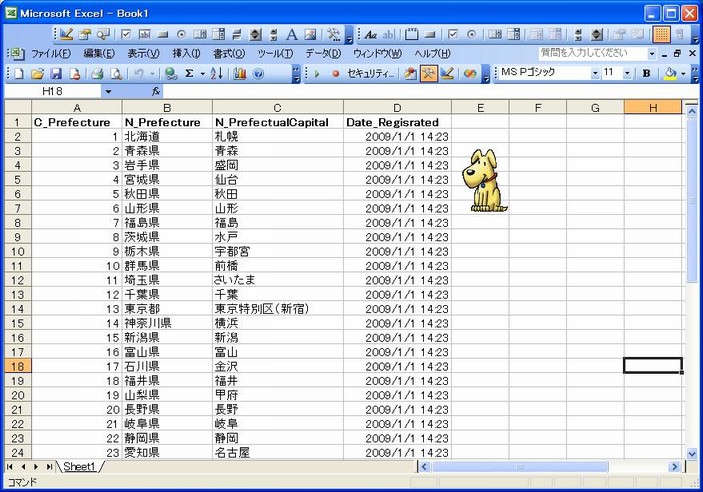Open More Controls hammer-and-wrench icon in Control Toolbox
Screen dimensions: 703x492
point(334,35)
